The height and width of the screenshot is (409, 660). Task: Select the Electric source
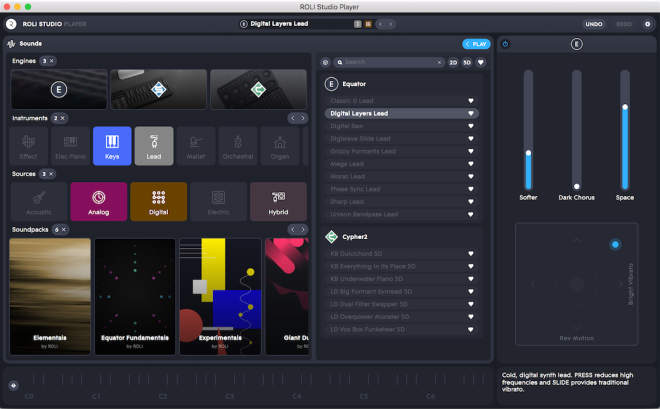coord(218,202)
